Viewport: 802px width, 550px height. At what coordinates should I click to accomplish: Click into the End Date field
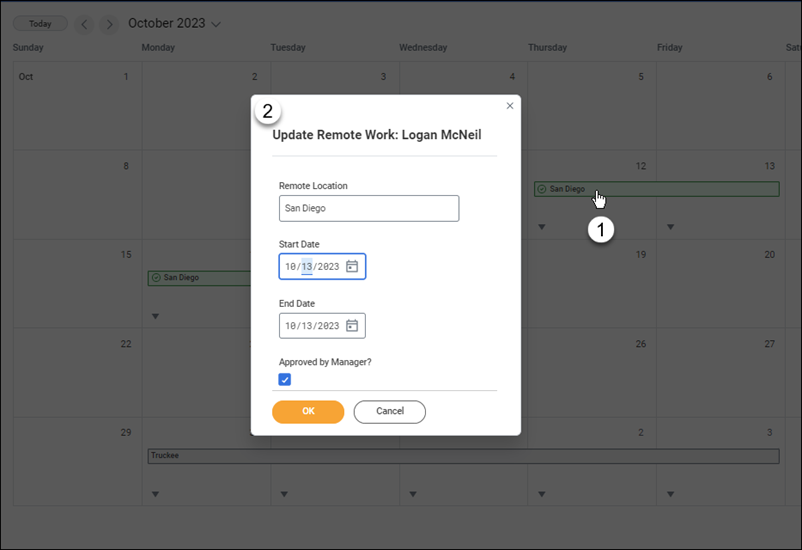(322, 326)
